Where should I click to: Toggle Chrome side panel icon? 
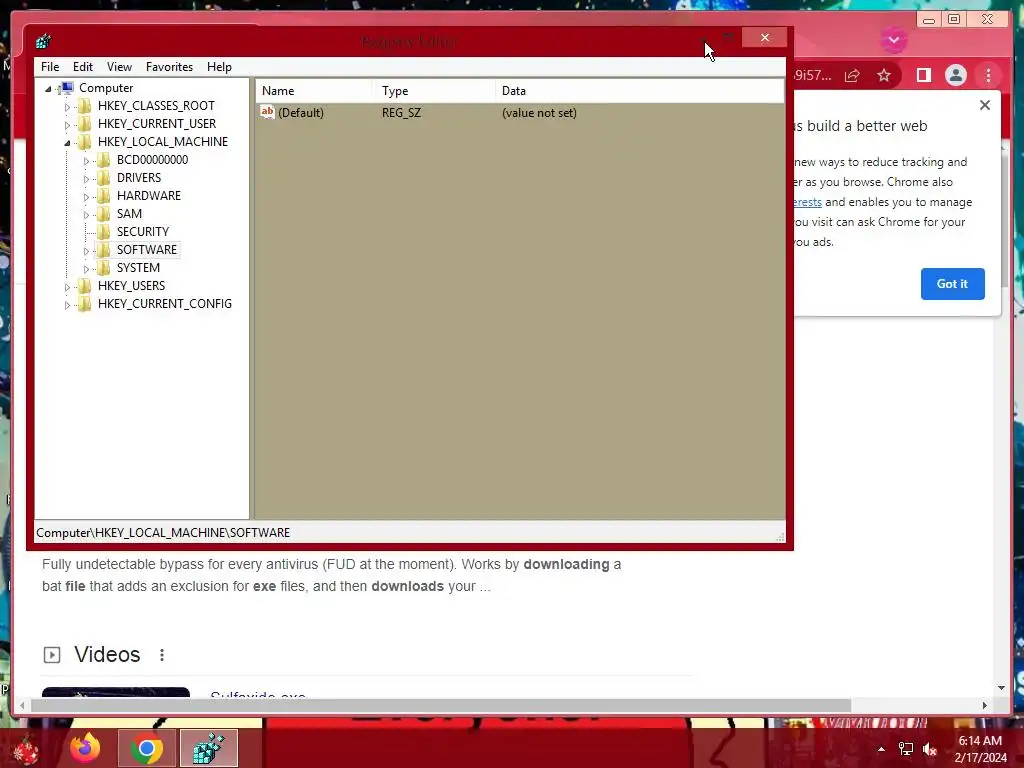coord(923,76)
